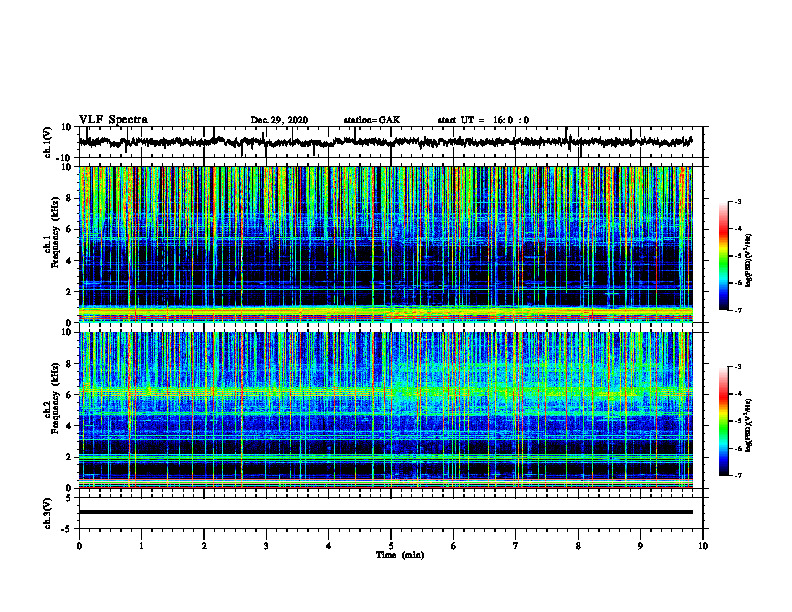Click the time-axis tick label "10"
792x612 pixels.
click(703, 546)
